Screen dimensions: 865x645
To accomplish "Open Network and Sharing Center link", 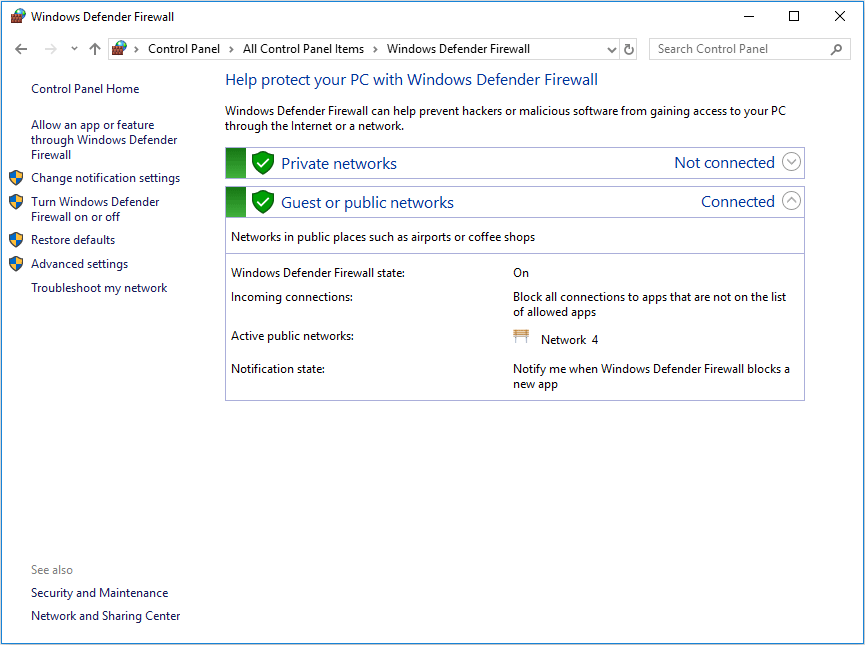I will pos(105,616).
